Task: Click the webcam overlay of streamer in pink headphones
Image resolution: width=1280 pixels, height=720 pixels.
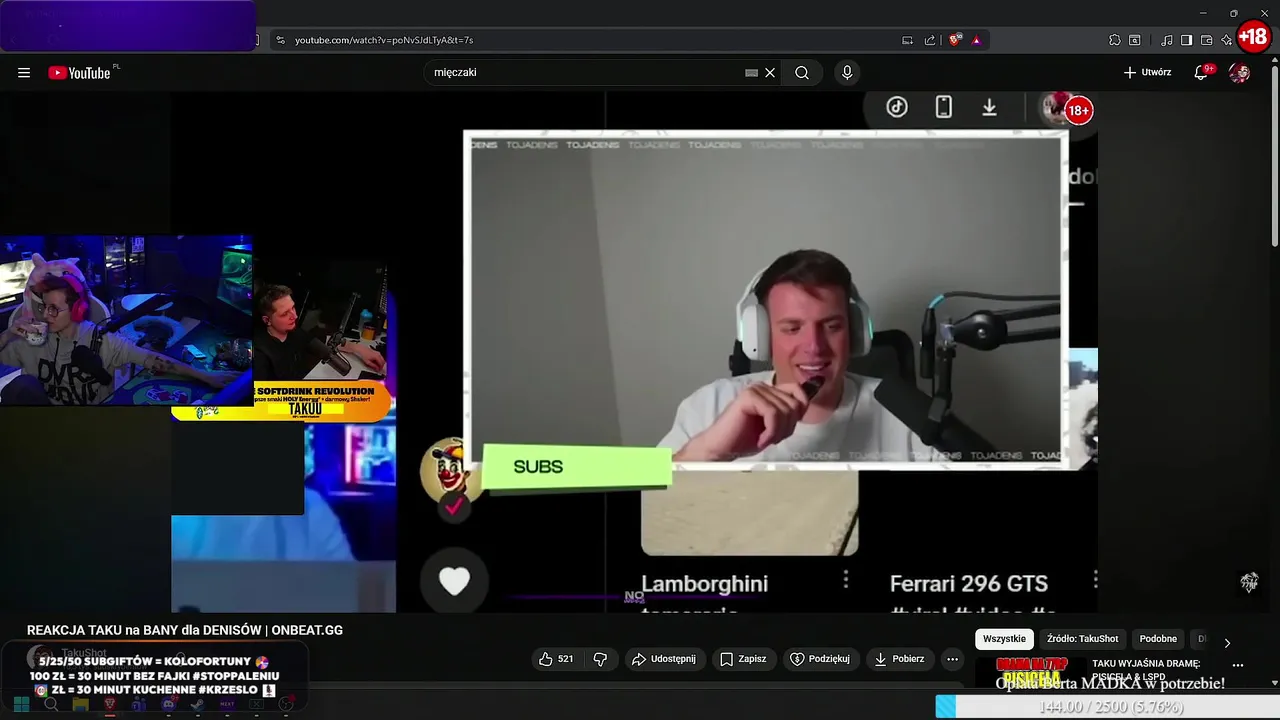Action: 126,320
